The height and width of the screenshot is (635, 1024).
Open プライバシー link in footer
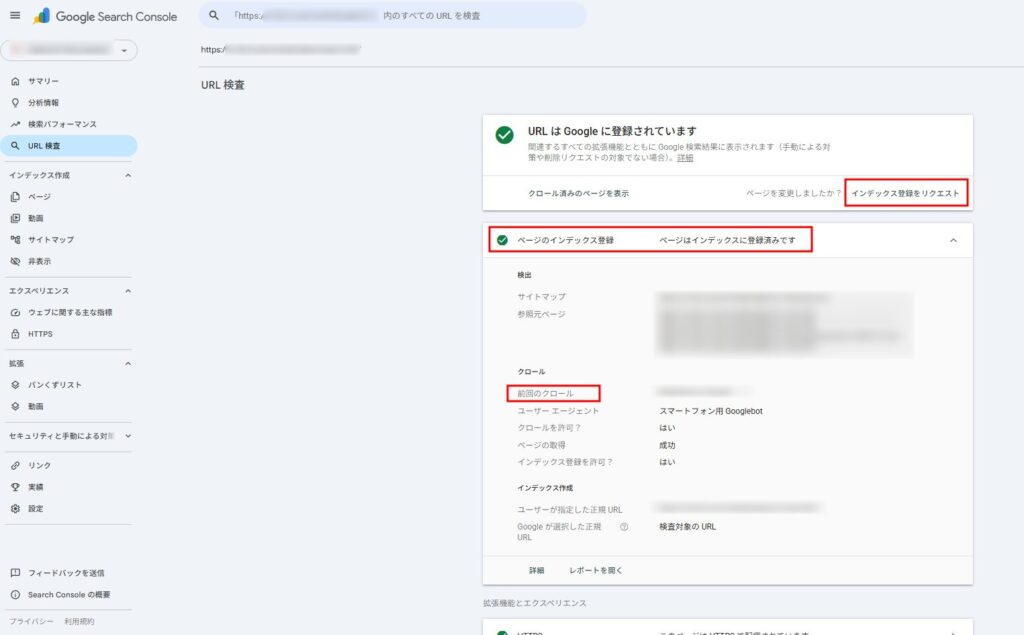pos(31,621)
